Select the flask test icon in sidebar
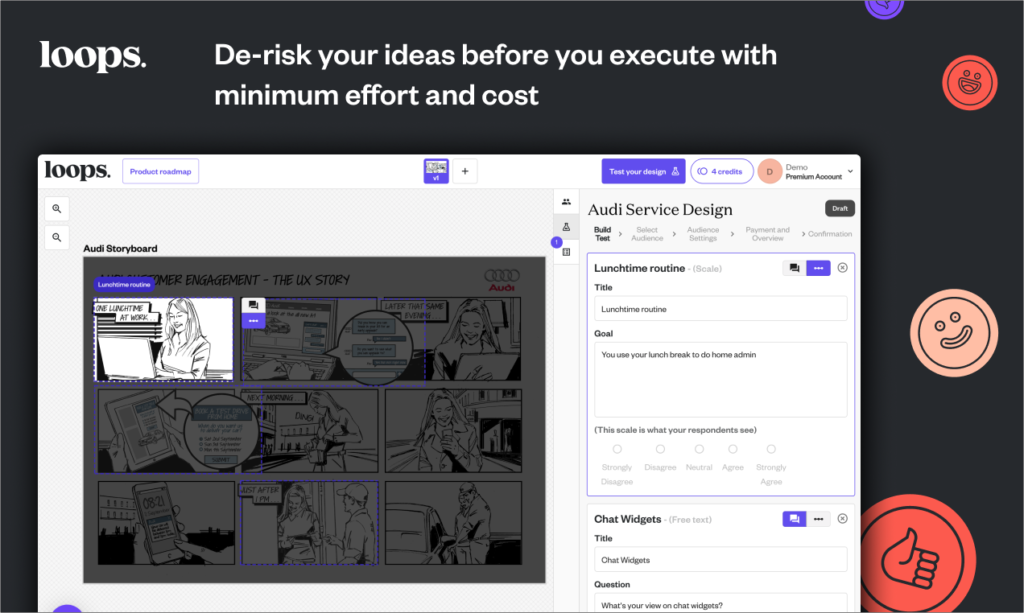 click(566, 227)
